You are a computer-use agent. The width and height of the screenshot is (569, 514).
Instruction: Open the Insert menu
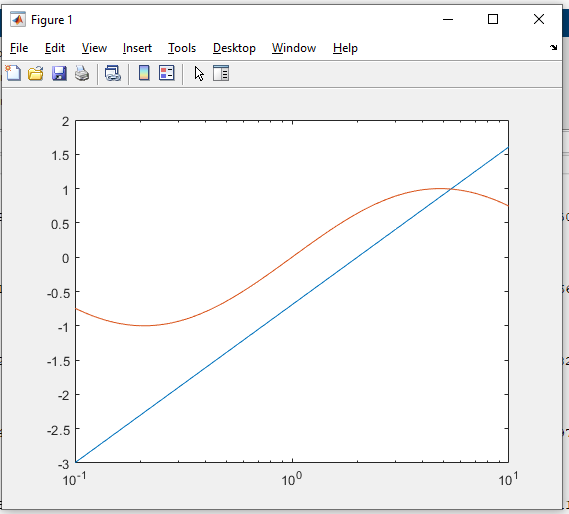[137, 48]
